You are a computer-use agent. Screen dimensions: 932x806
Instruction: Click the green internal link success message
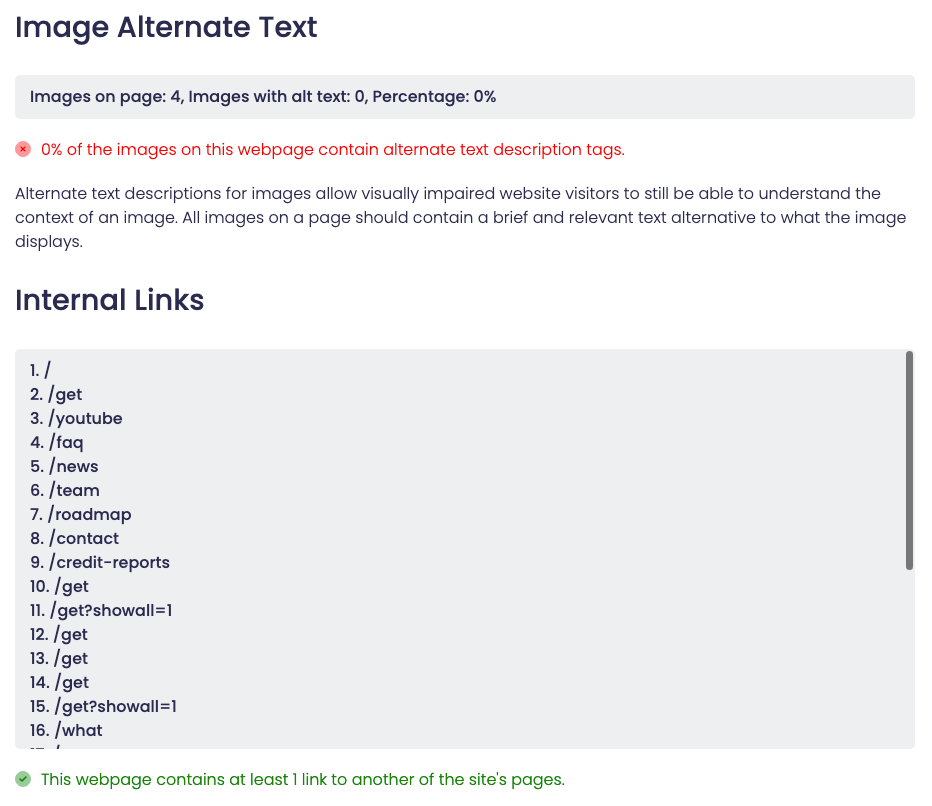pyautogui.click(x=302, y=779)
